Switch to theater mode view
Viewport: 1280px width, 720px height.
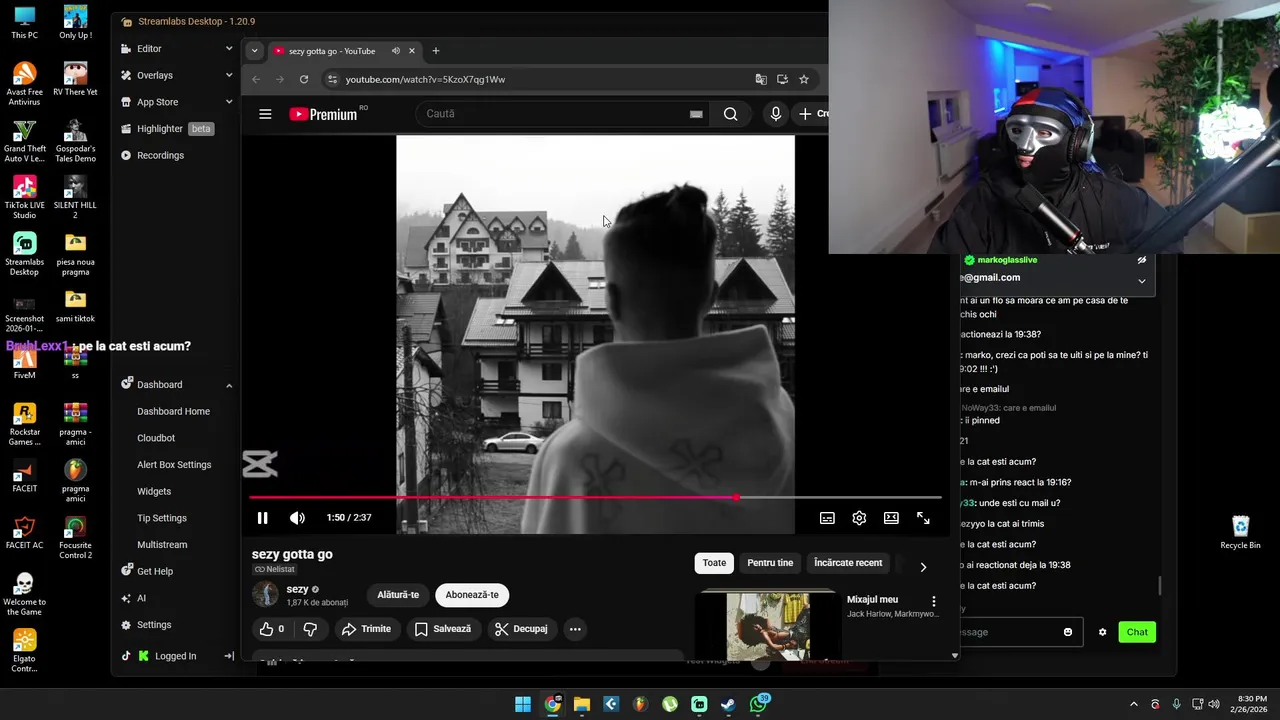891,518
